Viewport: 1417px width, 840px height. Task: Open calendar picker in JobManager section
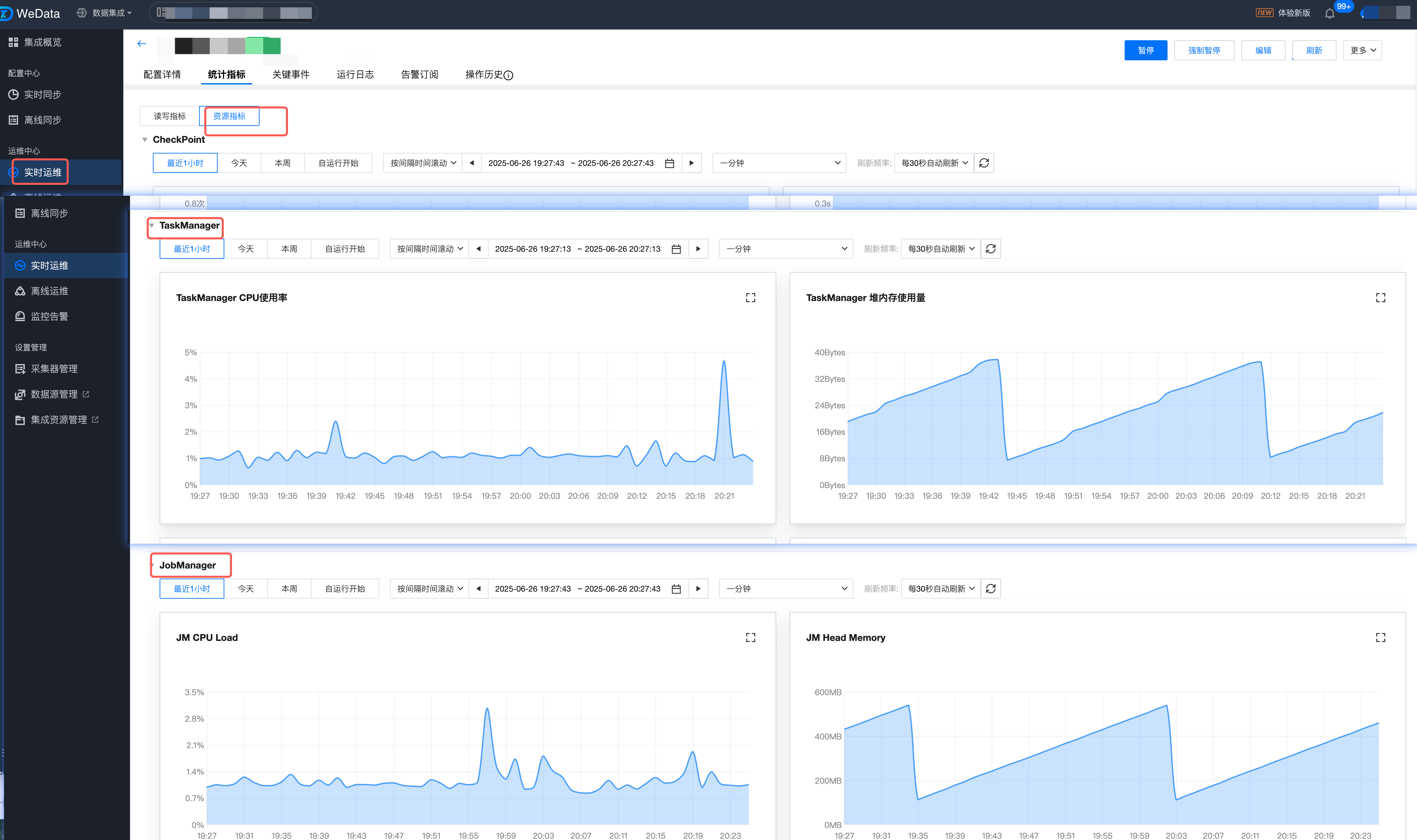pyautogui.click(x=676, y=589)
